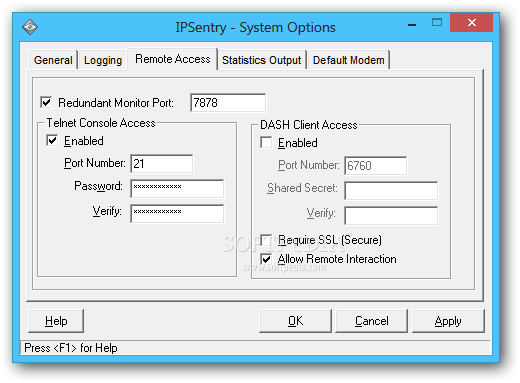The image size is (520, 383).
Task: Switch to the General tab
Action: pyautogui.click(x=53, y=60)
